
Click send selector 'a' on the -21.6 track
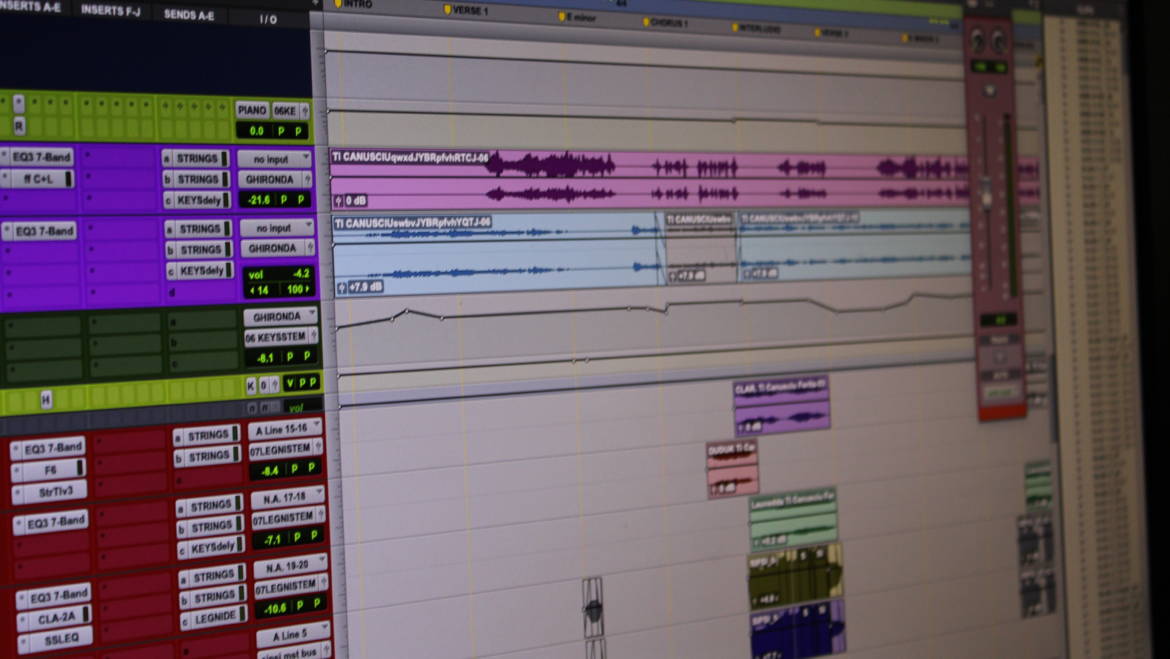tap(166, 159)
